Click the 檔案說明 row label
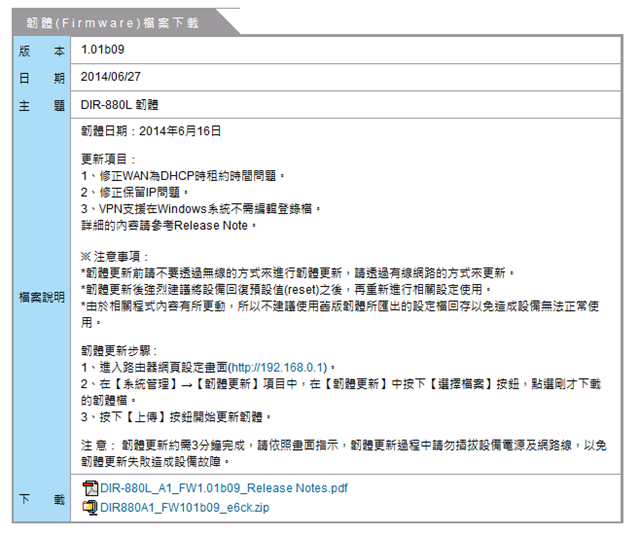This screenshot has width=640, height=536. (x=42, y=297)
